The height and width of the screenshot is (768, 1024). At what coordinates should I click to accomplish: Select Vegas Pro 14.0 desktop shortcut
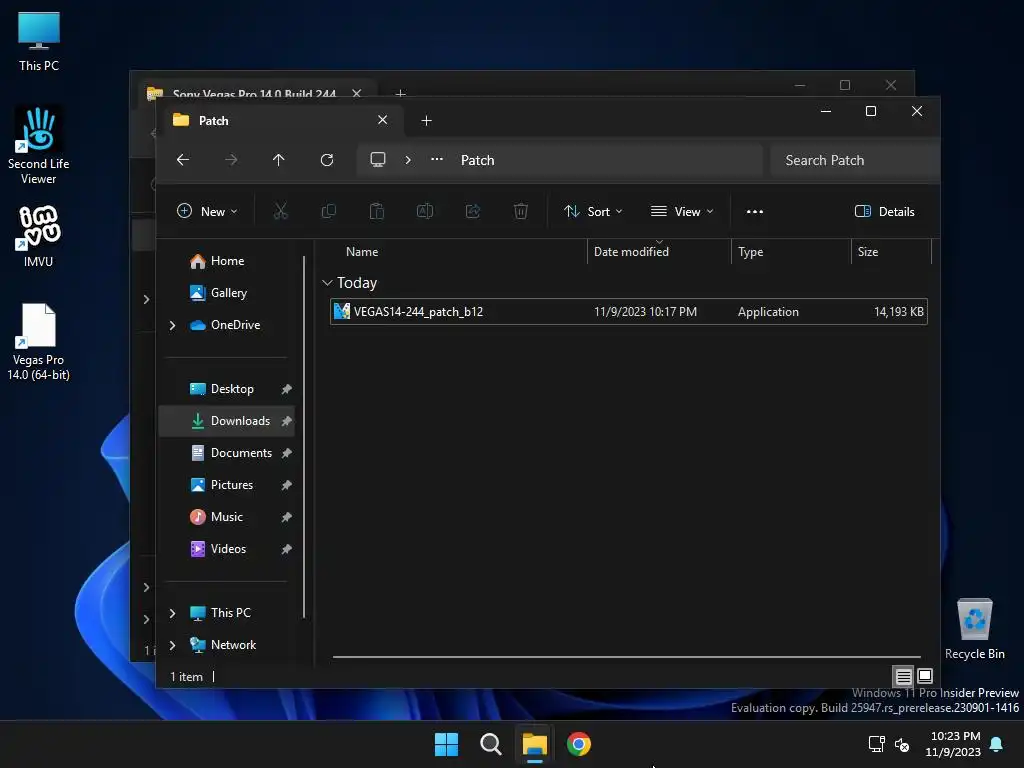tap(39, 342)
